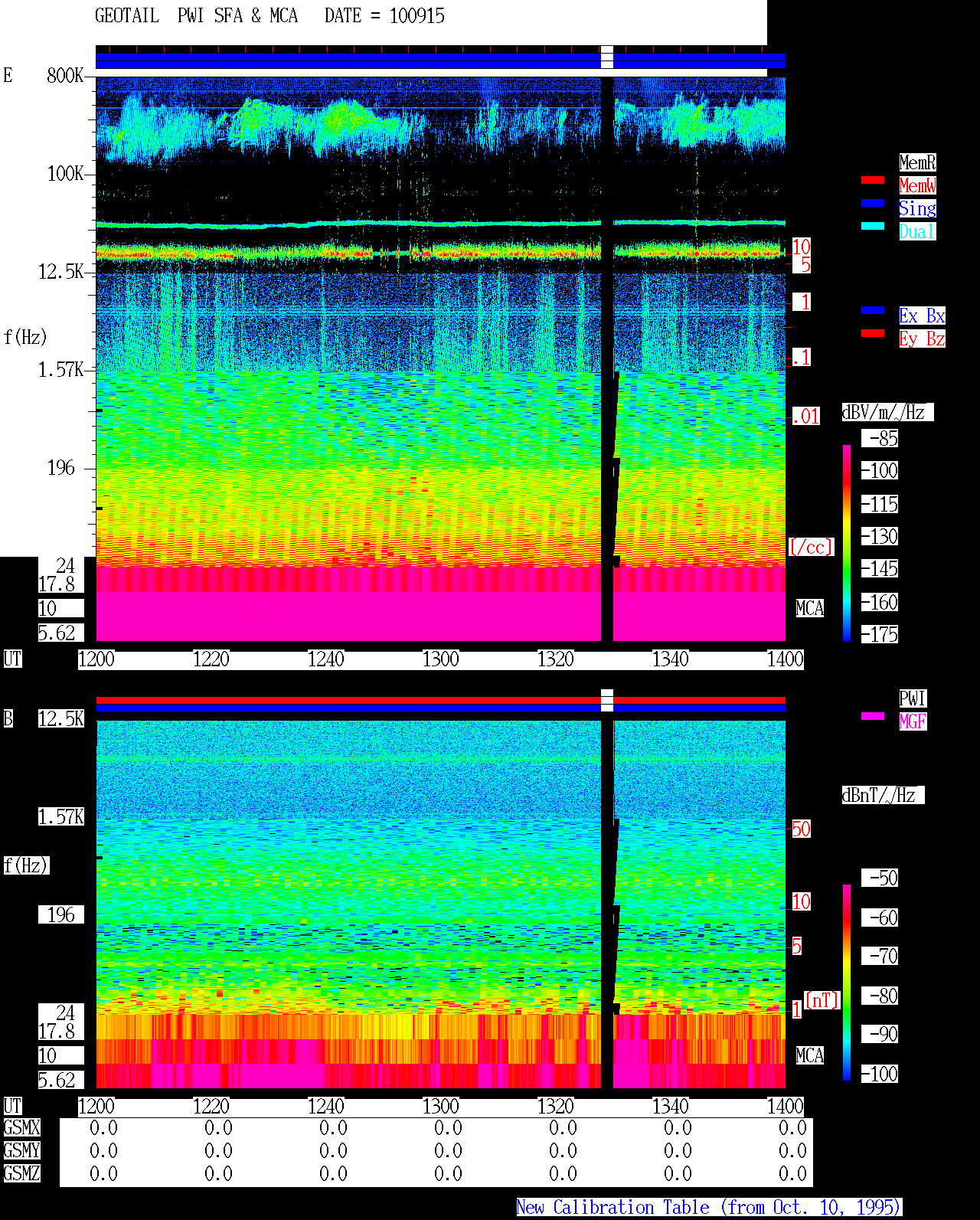Click the -115 color scale value
Viewport: 980px width, 1220px height.
tap(880, 504)
